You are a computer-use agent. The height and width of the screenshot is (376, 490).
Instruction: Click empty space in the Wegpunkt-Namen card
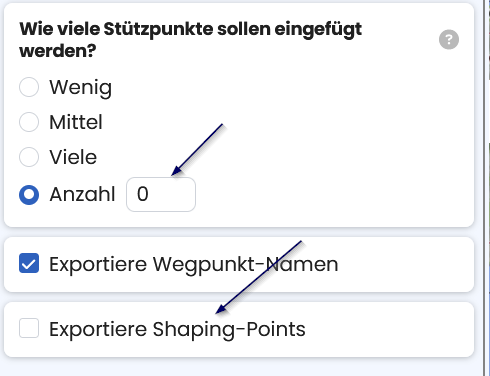tap(403, 265)
